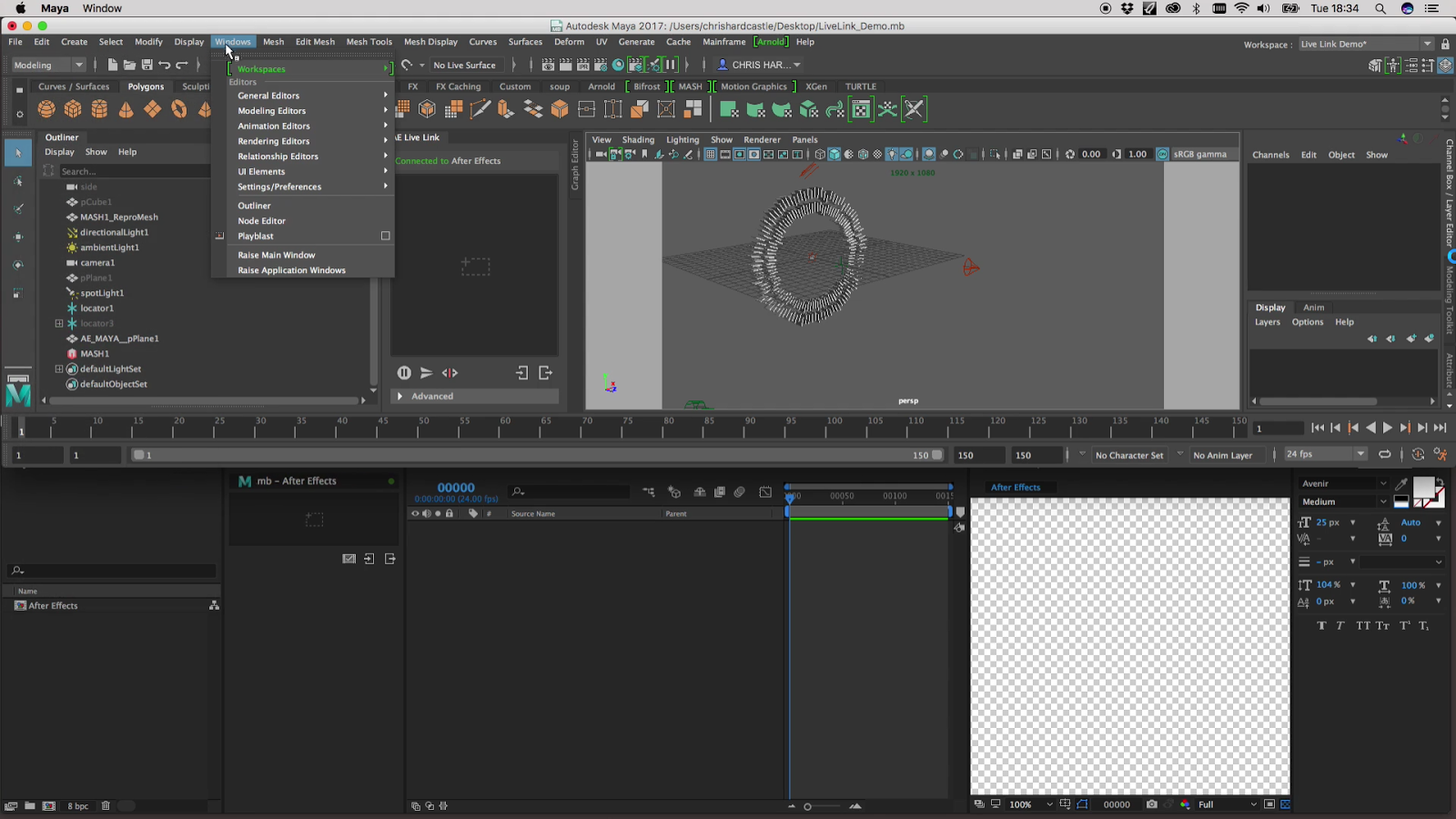Open the Medium font style dropdown
Viewport: 1456px width, 819px height.
click(x=1343, y=501)
